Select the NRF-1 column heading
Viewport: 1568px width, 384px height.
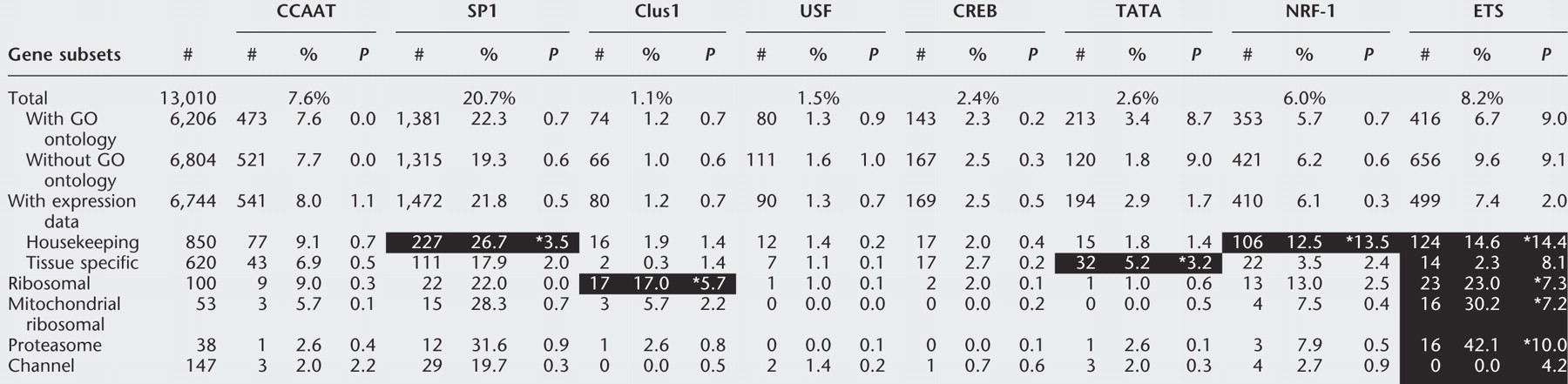[x=1304, y=12]
